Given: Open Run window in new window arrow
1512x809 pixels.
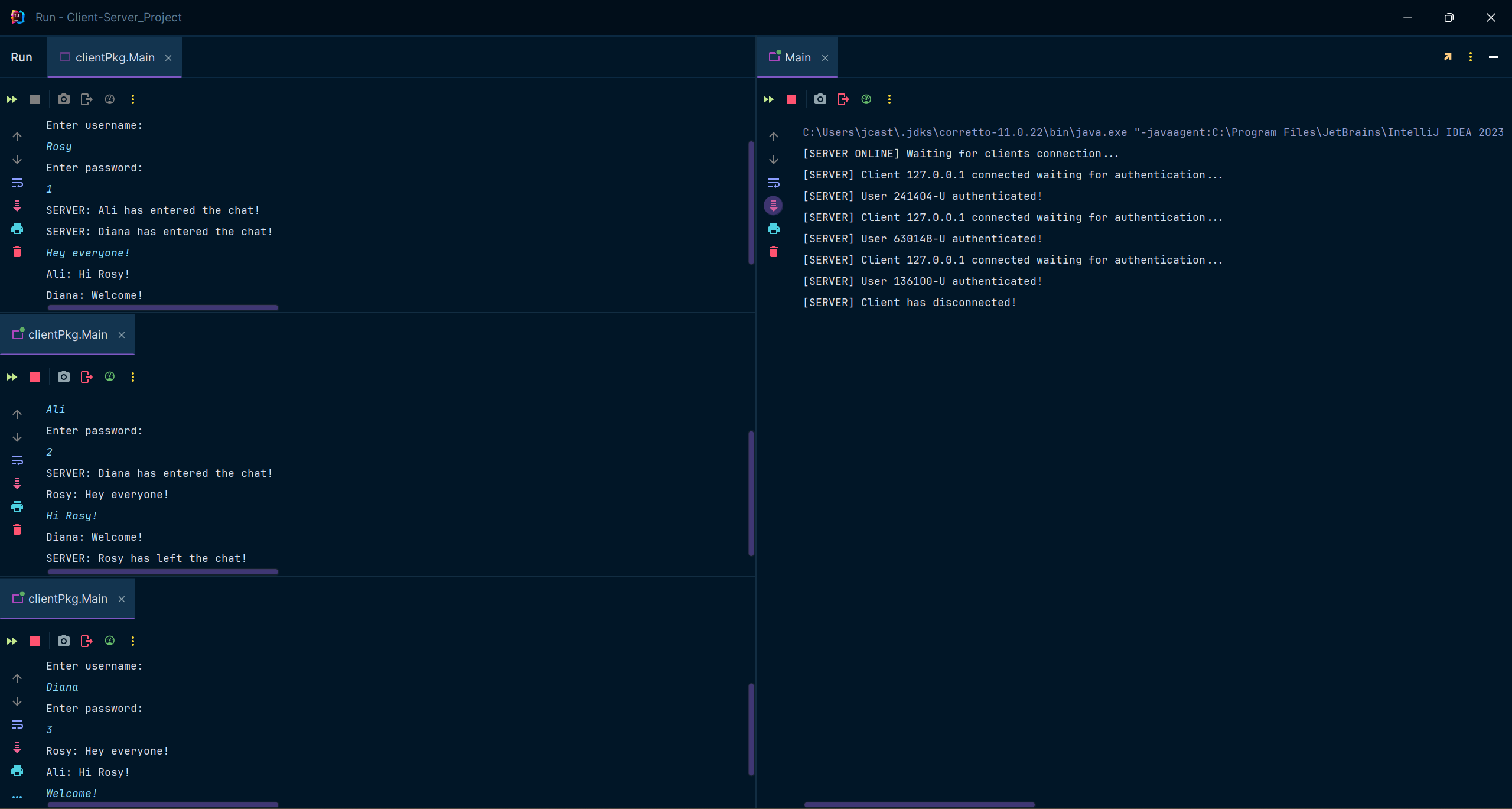Looking at the screenshot, I should pyautogui.click(x=1448, y=57).
